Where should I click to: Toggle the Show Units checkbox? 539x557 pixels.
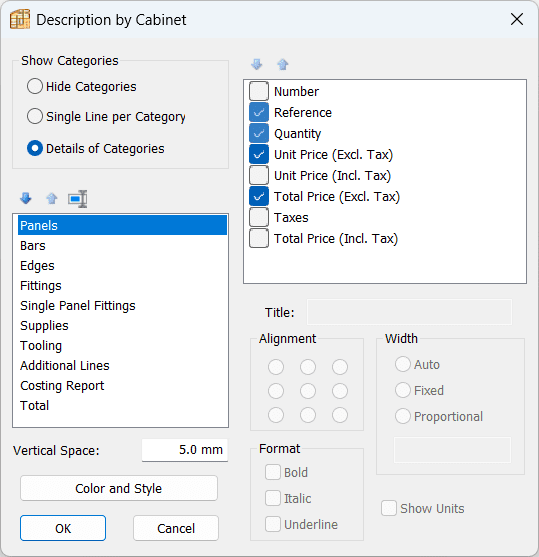tap(389, 508)
